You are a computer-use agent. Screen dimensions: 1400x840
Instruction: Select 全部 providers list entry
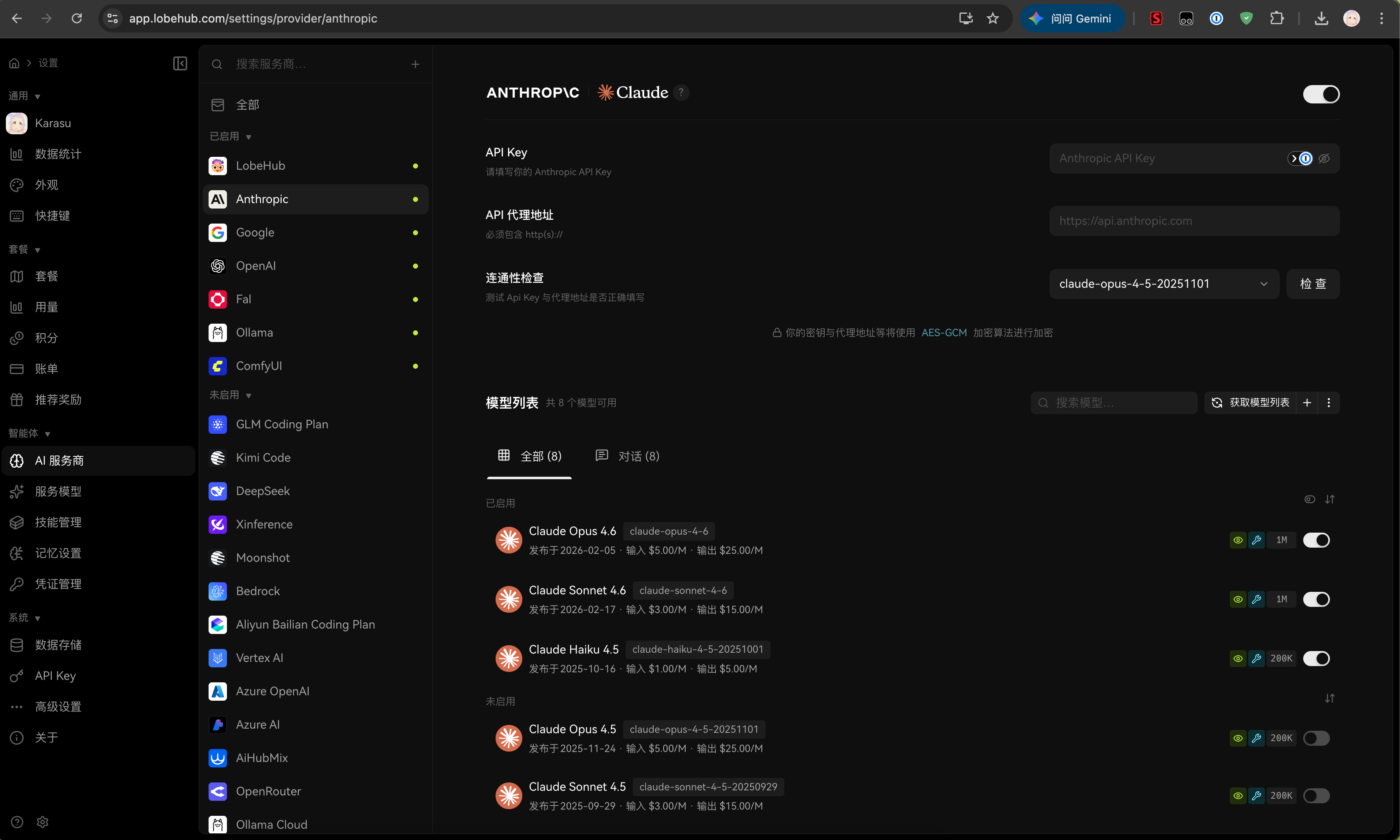coord(315,105)
